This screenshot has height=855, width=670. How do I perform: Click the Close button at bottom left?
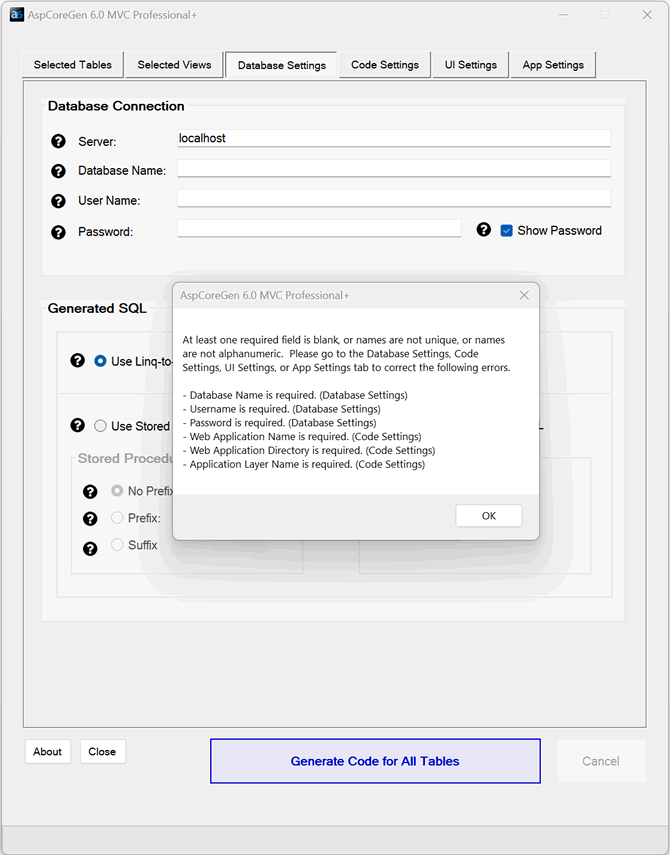point(102,751)
